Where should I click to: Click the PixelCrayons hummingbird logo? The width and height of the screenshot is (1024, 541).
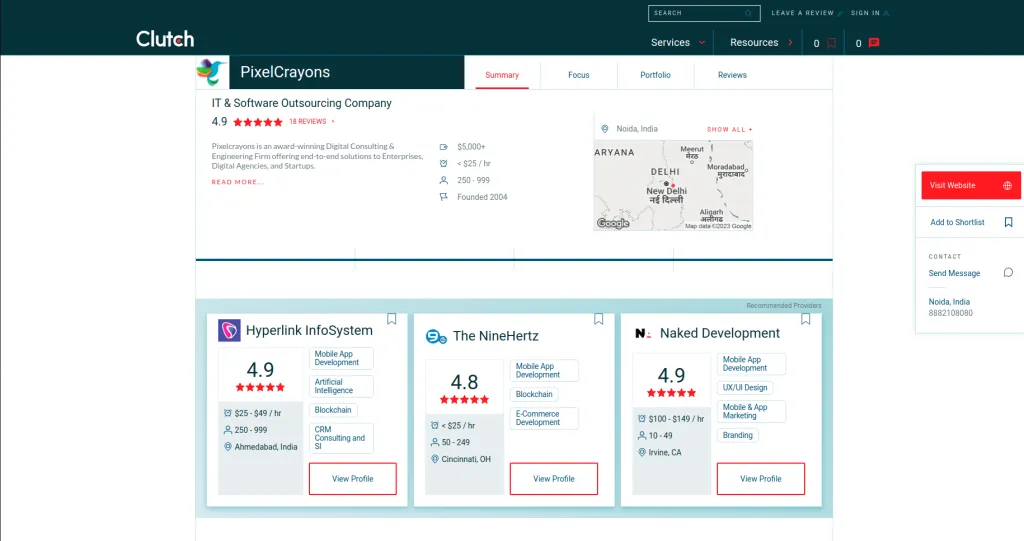pyautogui.click(x=212, y=72)
